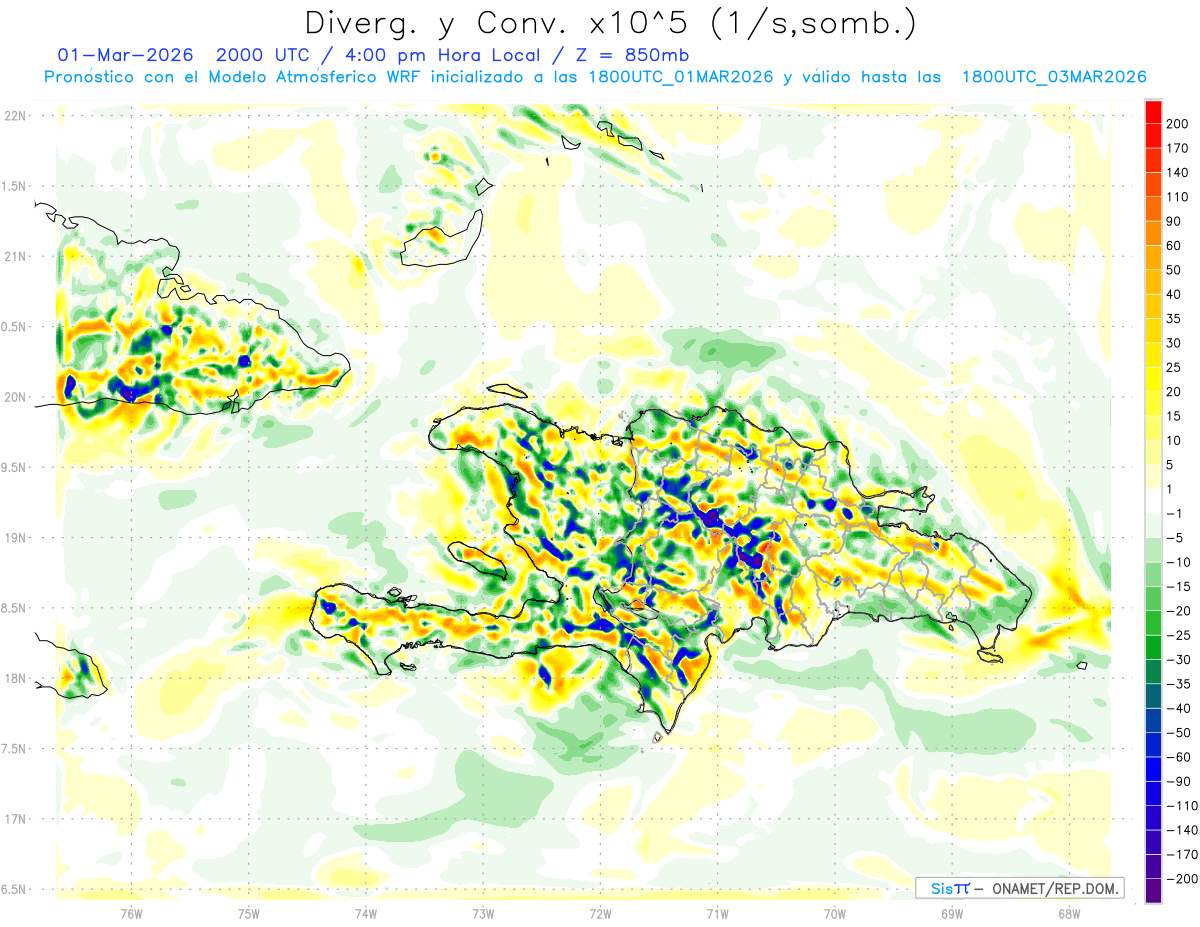Screen dimensions: 1200x927
Task: Click the blue 'Sis' logo text in credit box
Action: pos(941,888)
